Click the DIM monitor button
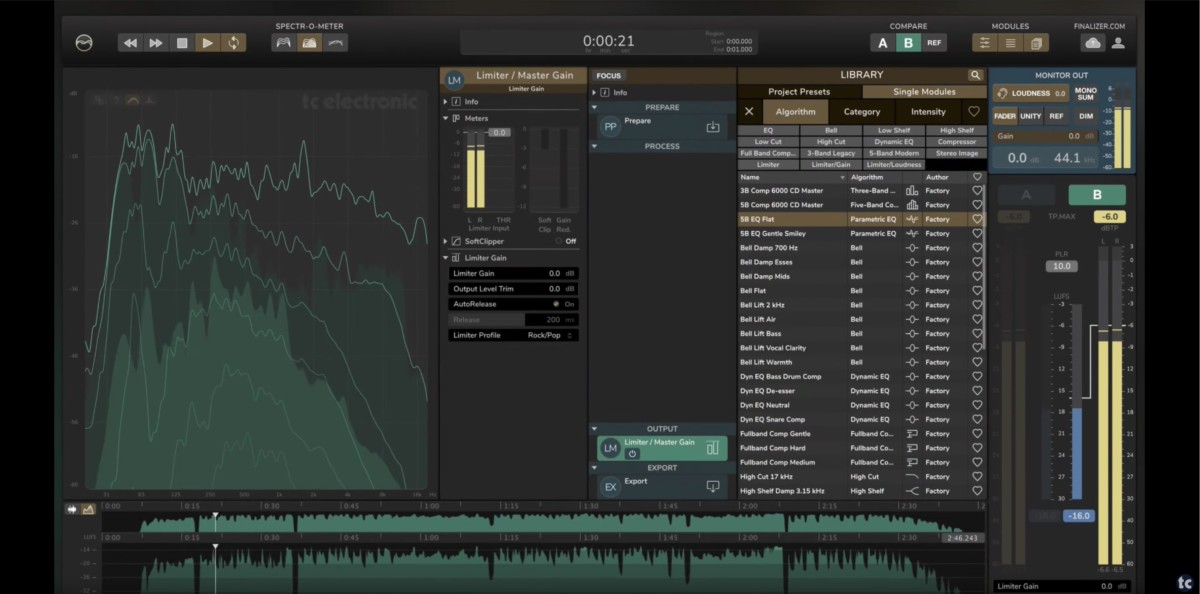Image resolution: width=1200 pixels, height=594 pixels. tap(1085, 116)
